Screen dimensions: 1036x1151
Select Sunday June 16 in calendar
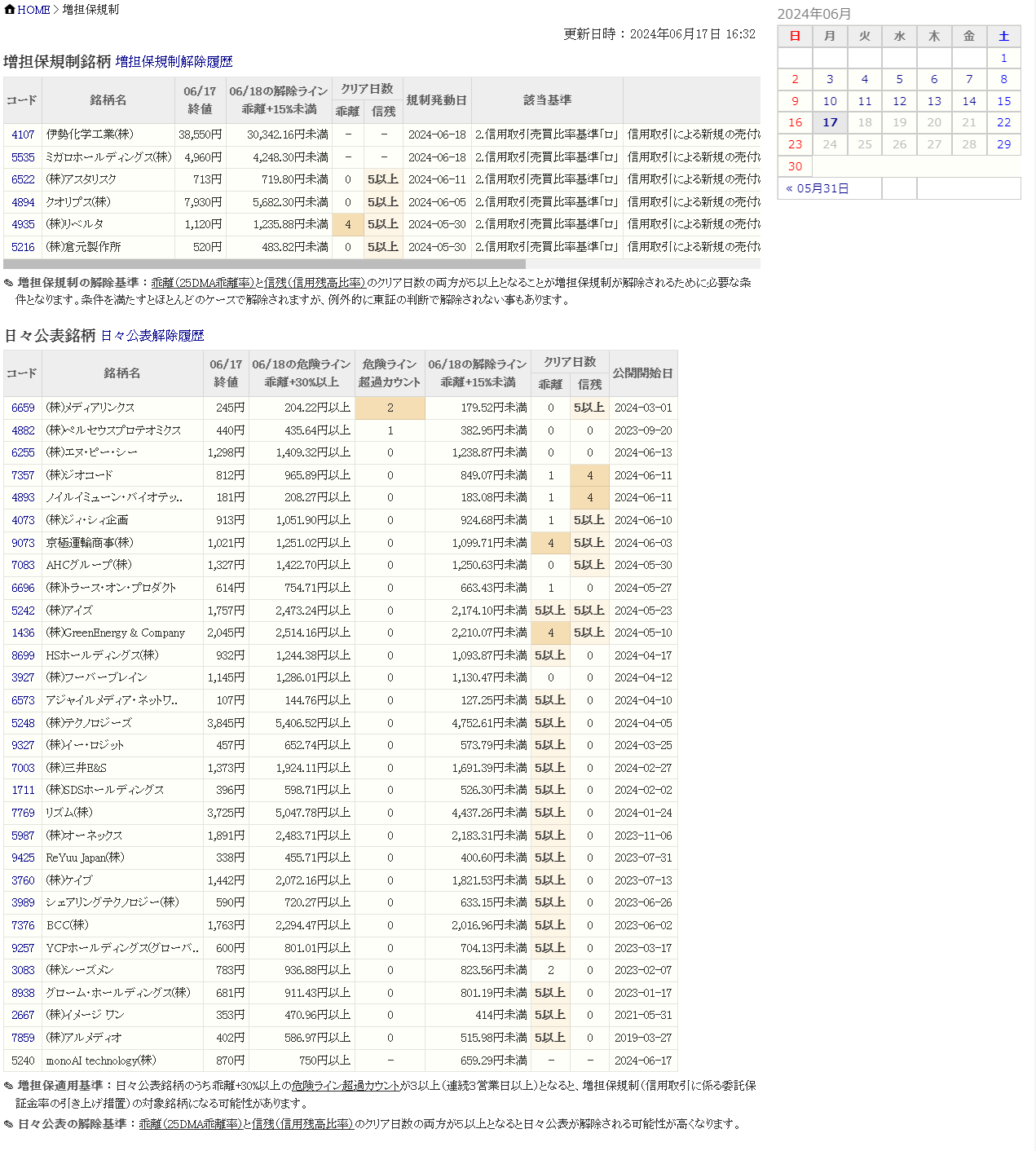(x=795, y=122)
